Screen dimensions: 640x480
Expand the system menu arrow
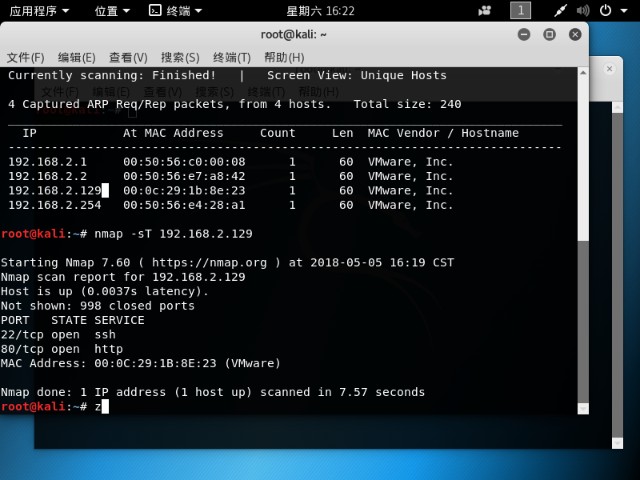[x=624, y=11]
